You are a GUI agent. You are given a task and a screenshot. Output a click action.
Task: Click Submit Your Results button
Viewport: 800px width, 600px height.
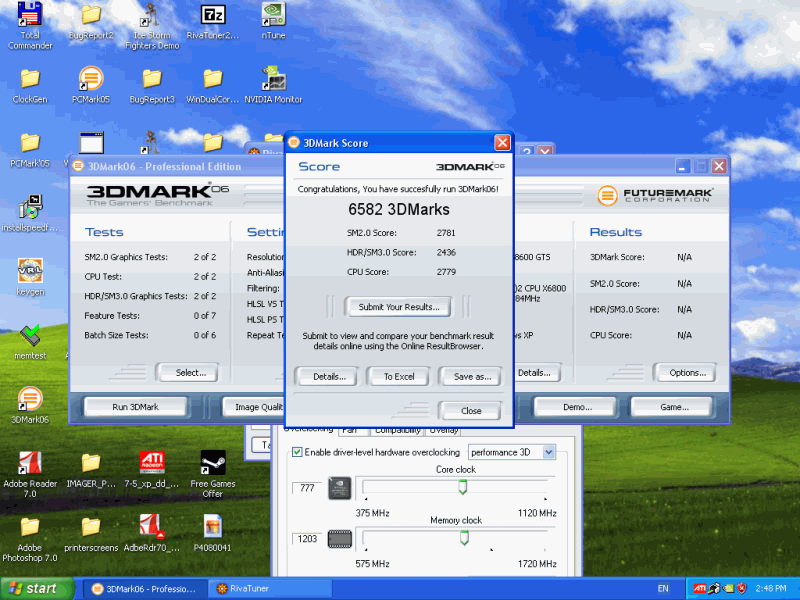click(398, 307)
